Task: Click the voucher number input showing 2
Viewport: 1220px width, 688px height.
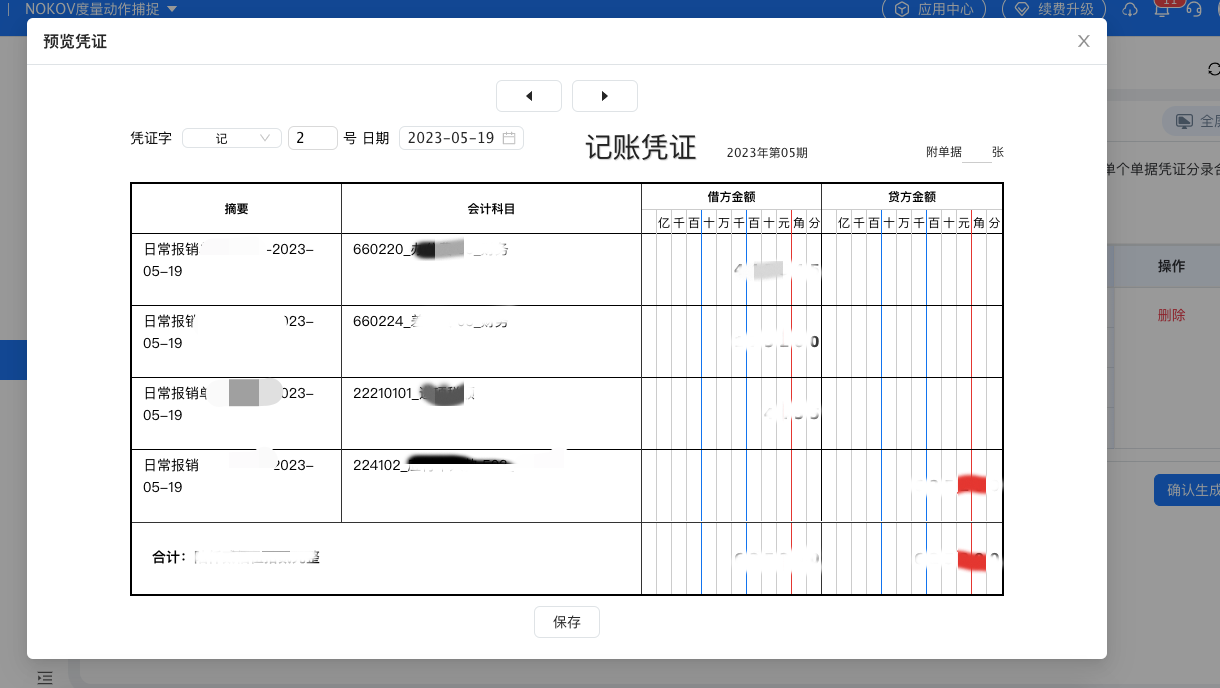Action: pos(313,138)
